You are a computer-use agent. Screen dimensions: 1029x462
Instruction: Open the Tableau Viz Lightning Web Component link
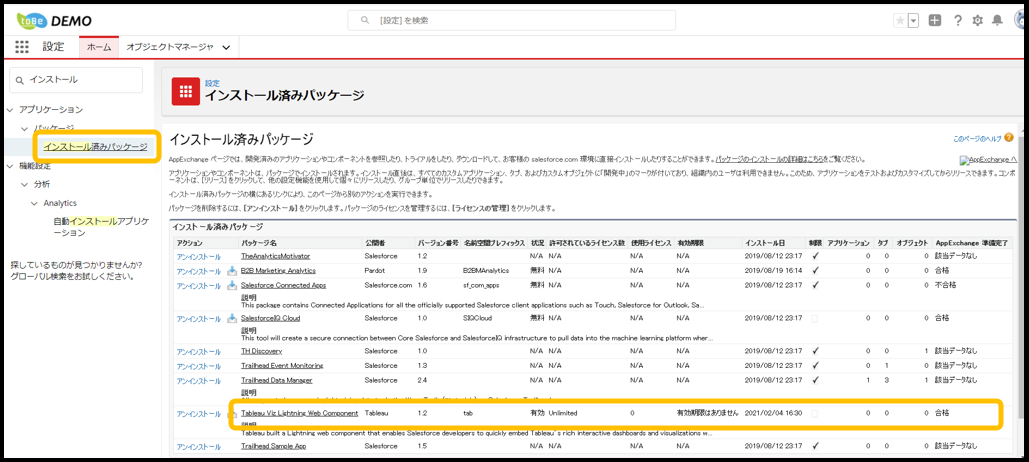[299, 413]
